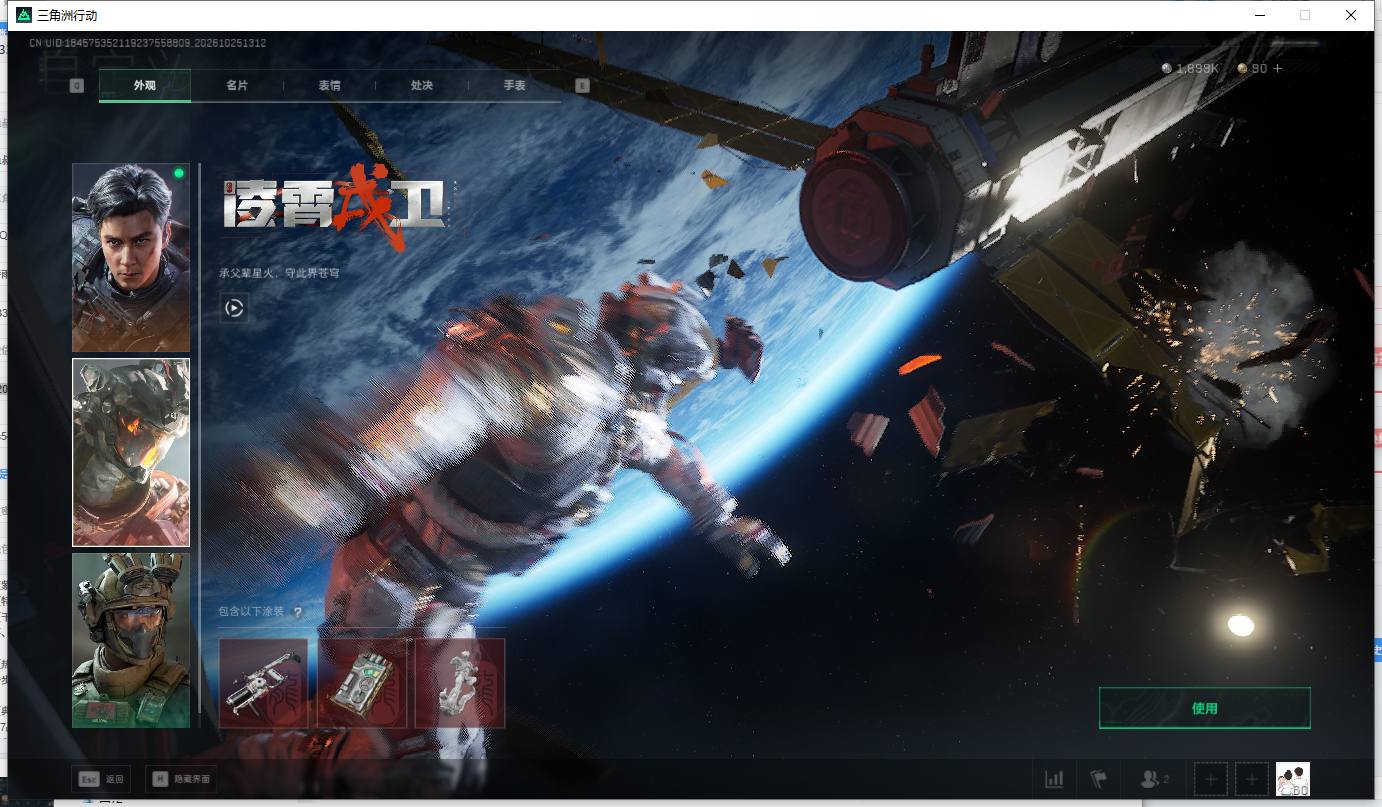Add more currency with plus next to 90
This screenshot has width=1382, height=807.
pyautogui.click(x=1277, y=69)
